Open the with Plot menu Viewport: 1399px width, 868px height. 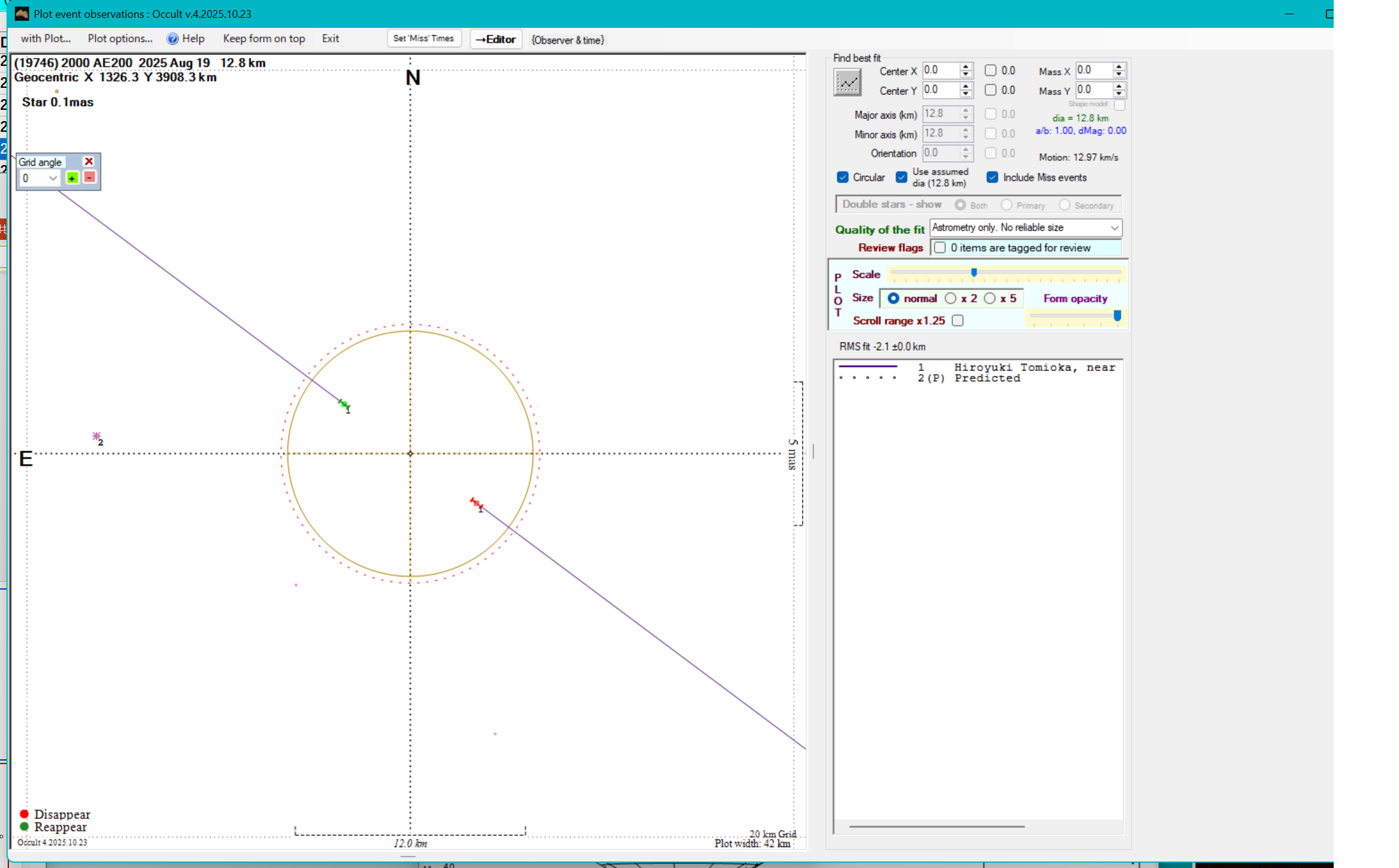(x=46, y=39)
